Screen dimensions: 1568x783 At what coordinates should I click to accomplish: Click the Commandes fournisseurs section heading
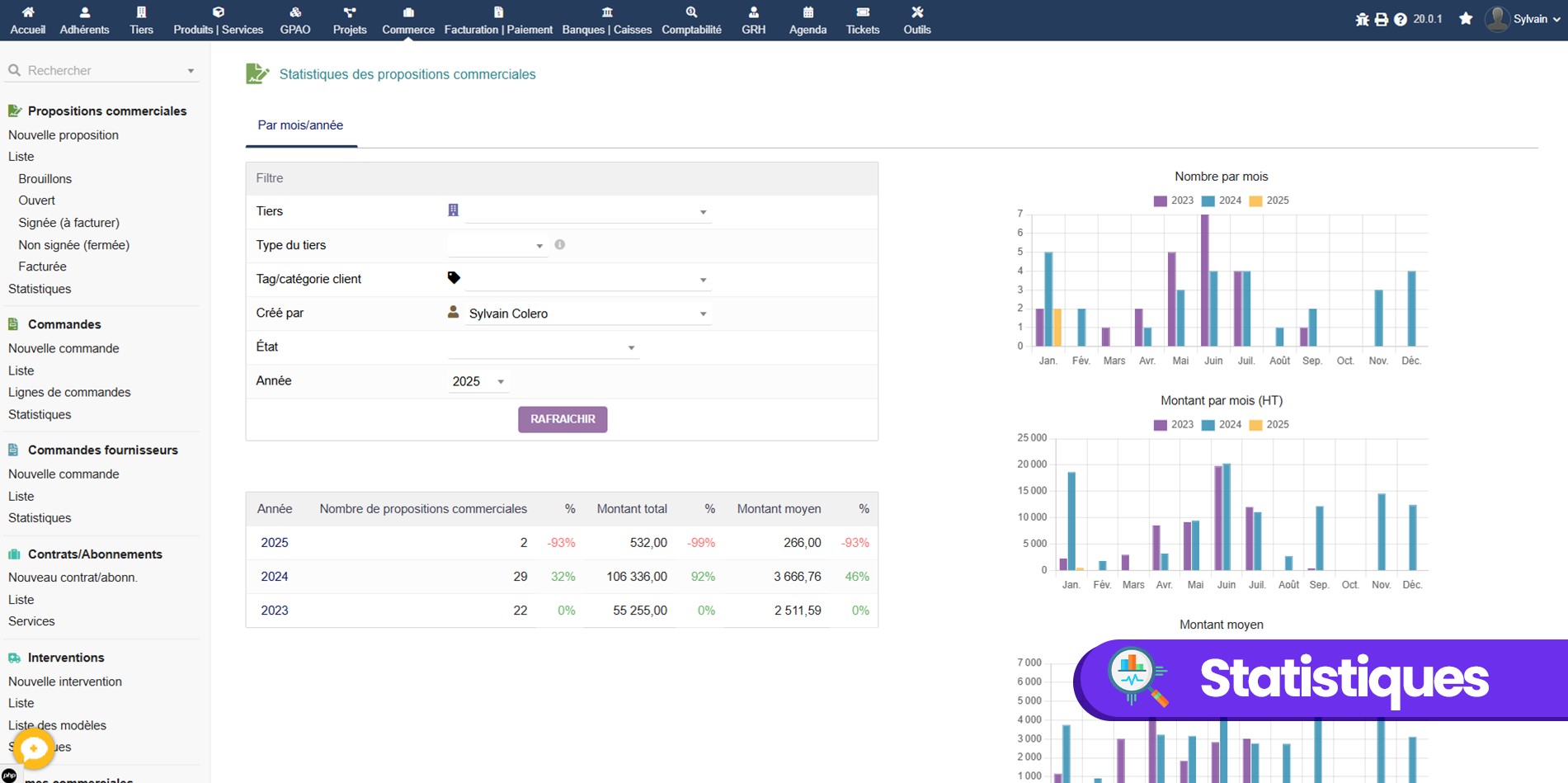coord(103,450)
